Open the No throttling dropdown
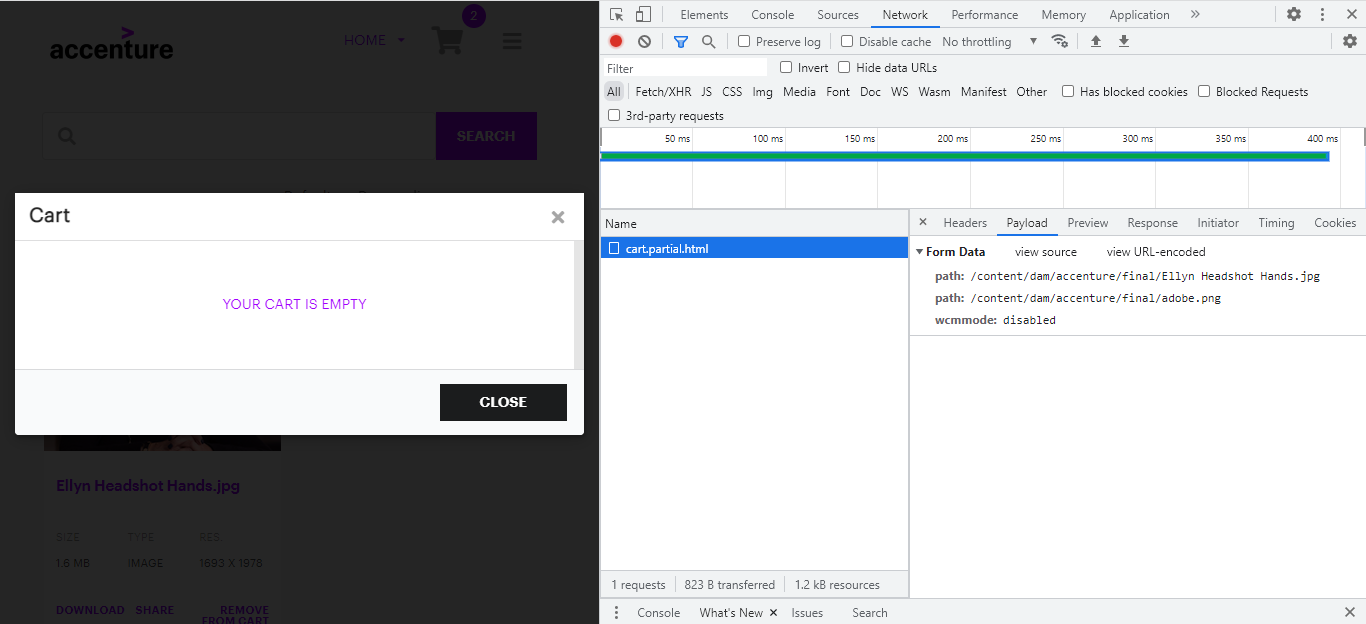1366x624 pixels. click(989, 41)
